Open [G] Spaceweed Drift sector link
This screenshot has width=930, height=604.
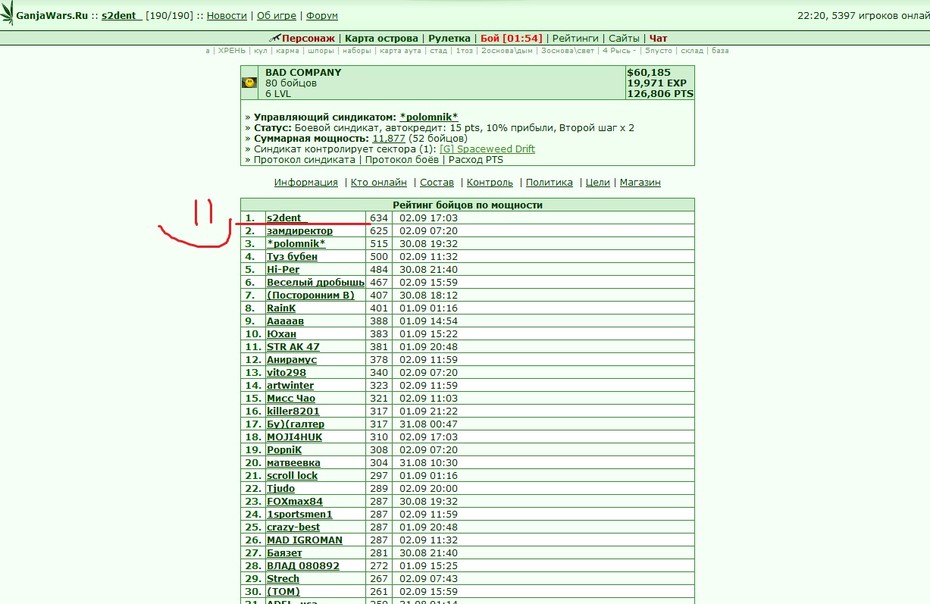point(487,149)
